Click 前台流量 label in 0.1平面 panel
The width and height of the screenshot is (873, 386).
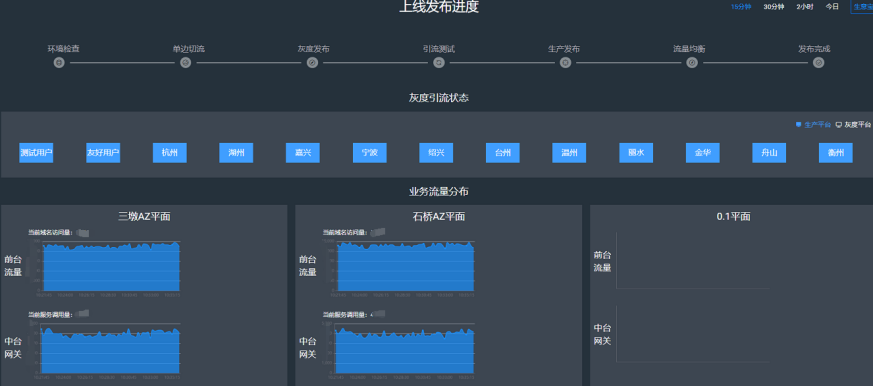tap(602, 261)
